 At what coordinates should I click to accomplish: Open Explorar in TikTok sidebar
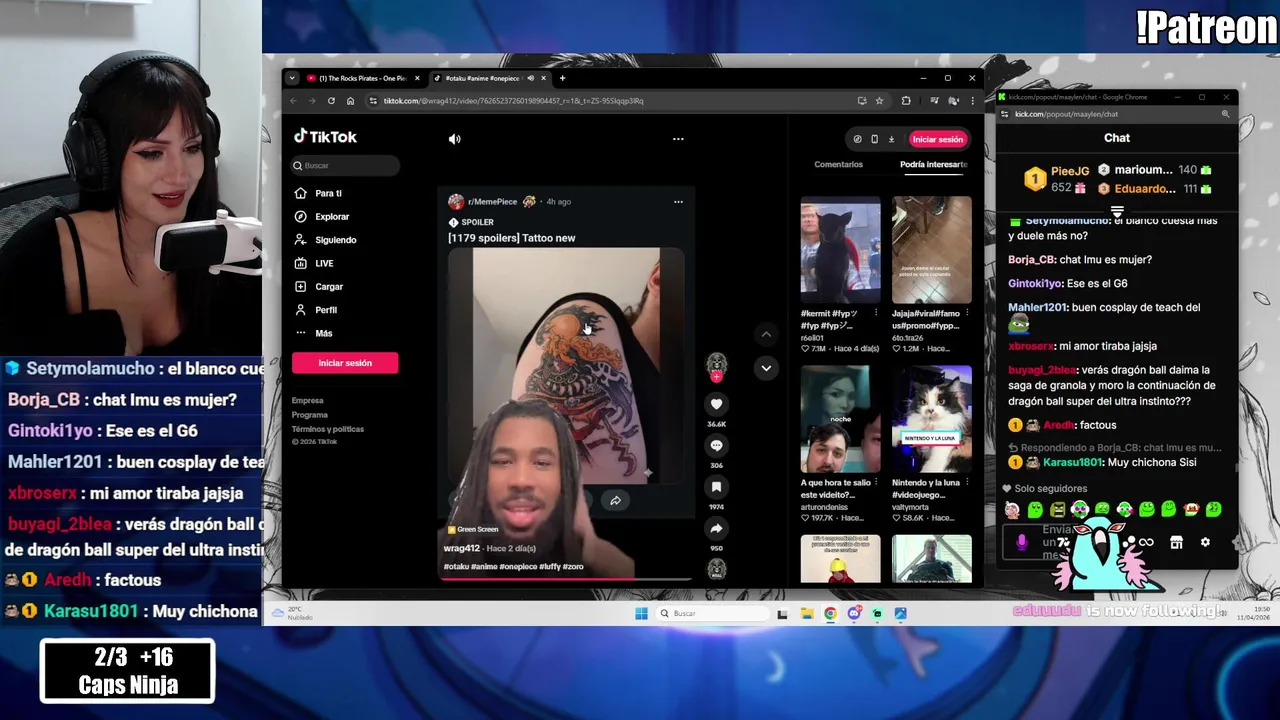click(332, 217)
